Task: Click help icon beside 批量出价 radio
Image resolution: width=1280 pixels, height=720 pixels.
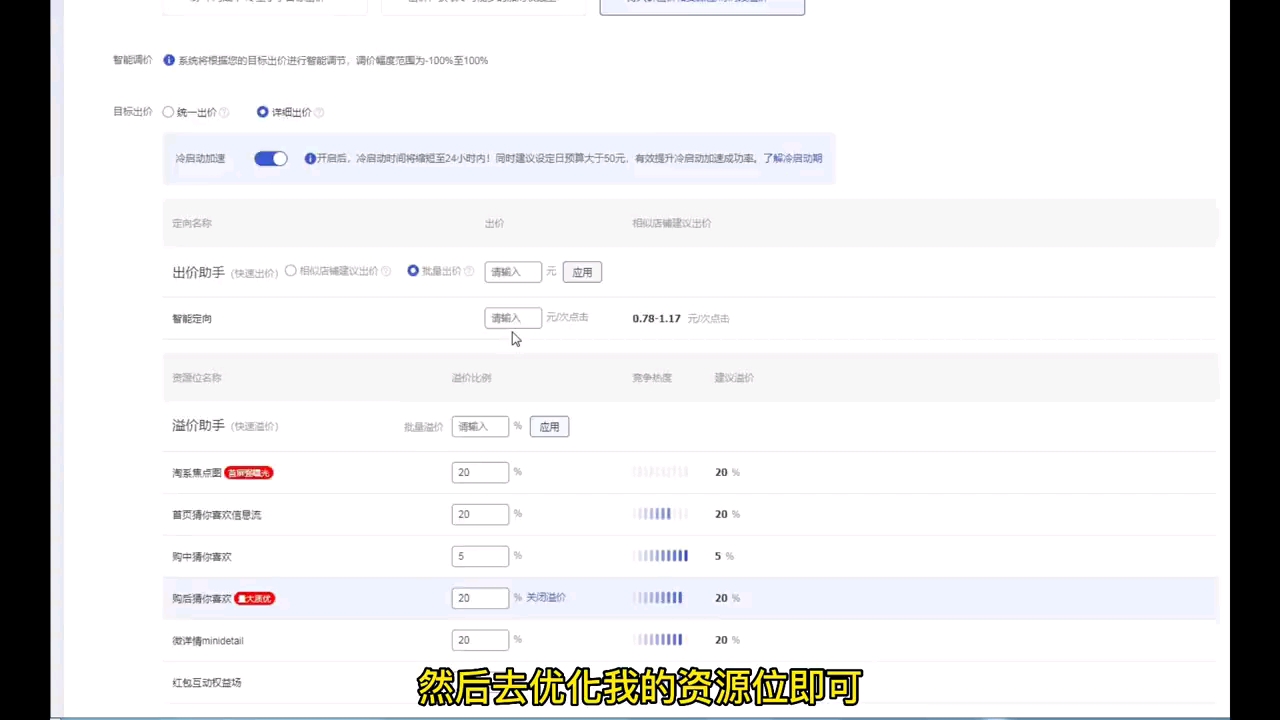Action: [x=470, y=271]
